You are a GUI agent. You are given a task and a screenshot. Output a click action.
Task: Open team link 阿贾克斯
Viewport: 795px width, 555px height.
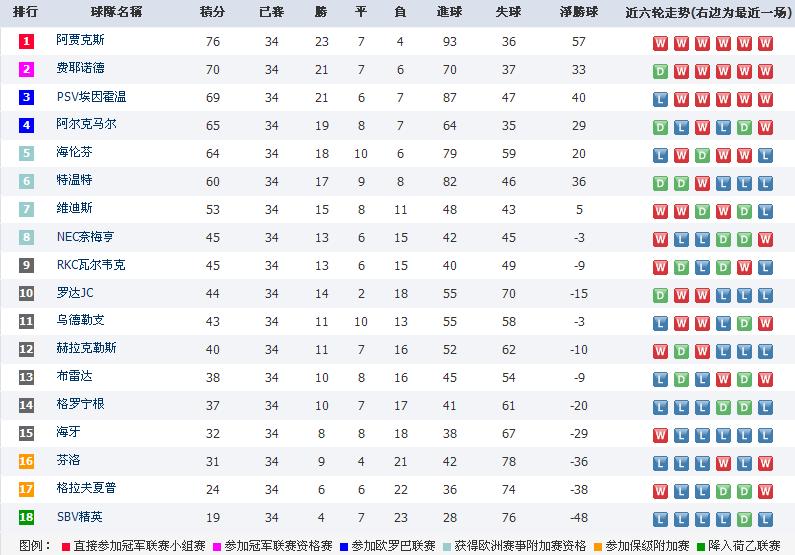[80, 40]
